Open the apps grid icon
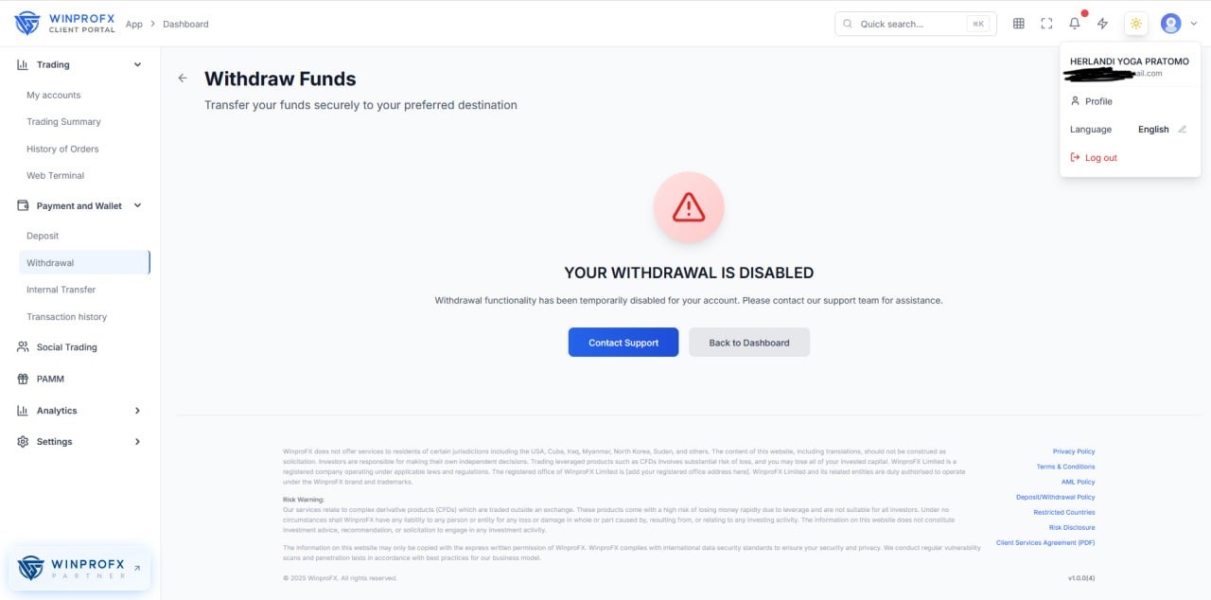The height and width of the screenshot is (600, 1211). click(1019, 24)
